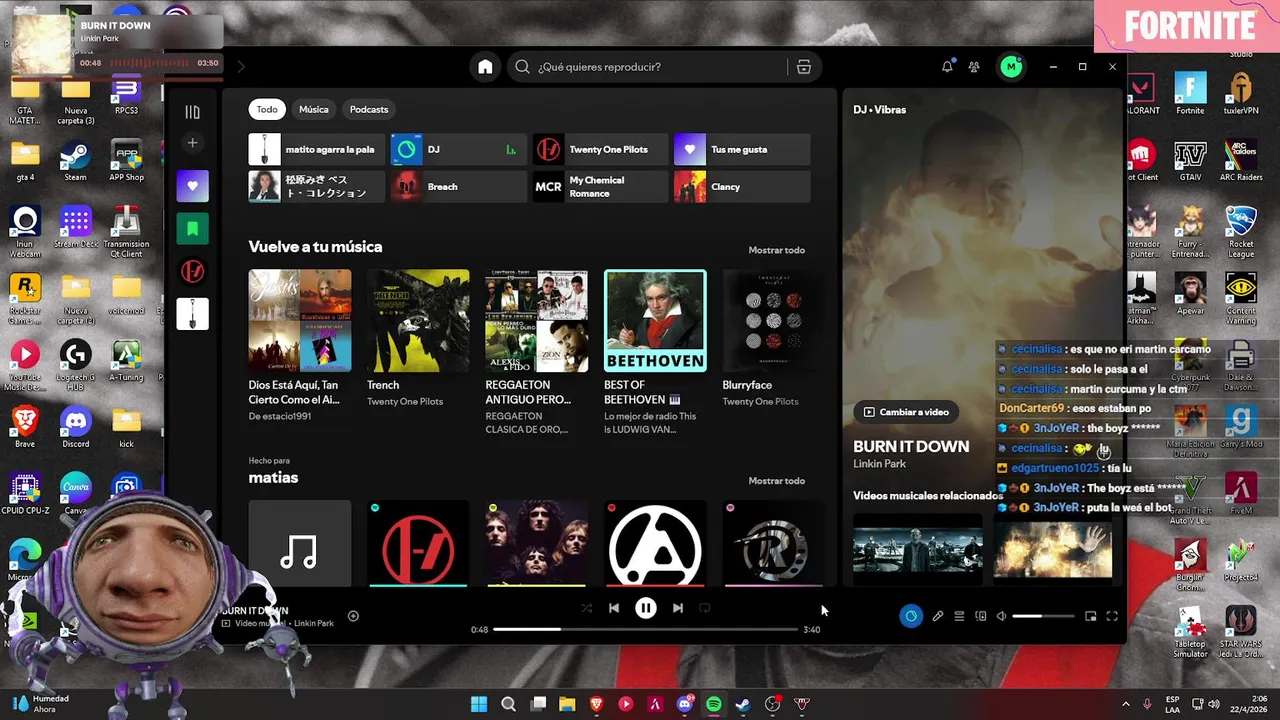The height and width of the screenshot is (720, 1280).
Task: Expand Your Library sidebar icon
Action: [193, 112]
